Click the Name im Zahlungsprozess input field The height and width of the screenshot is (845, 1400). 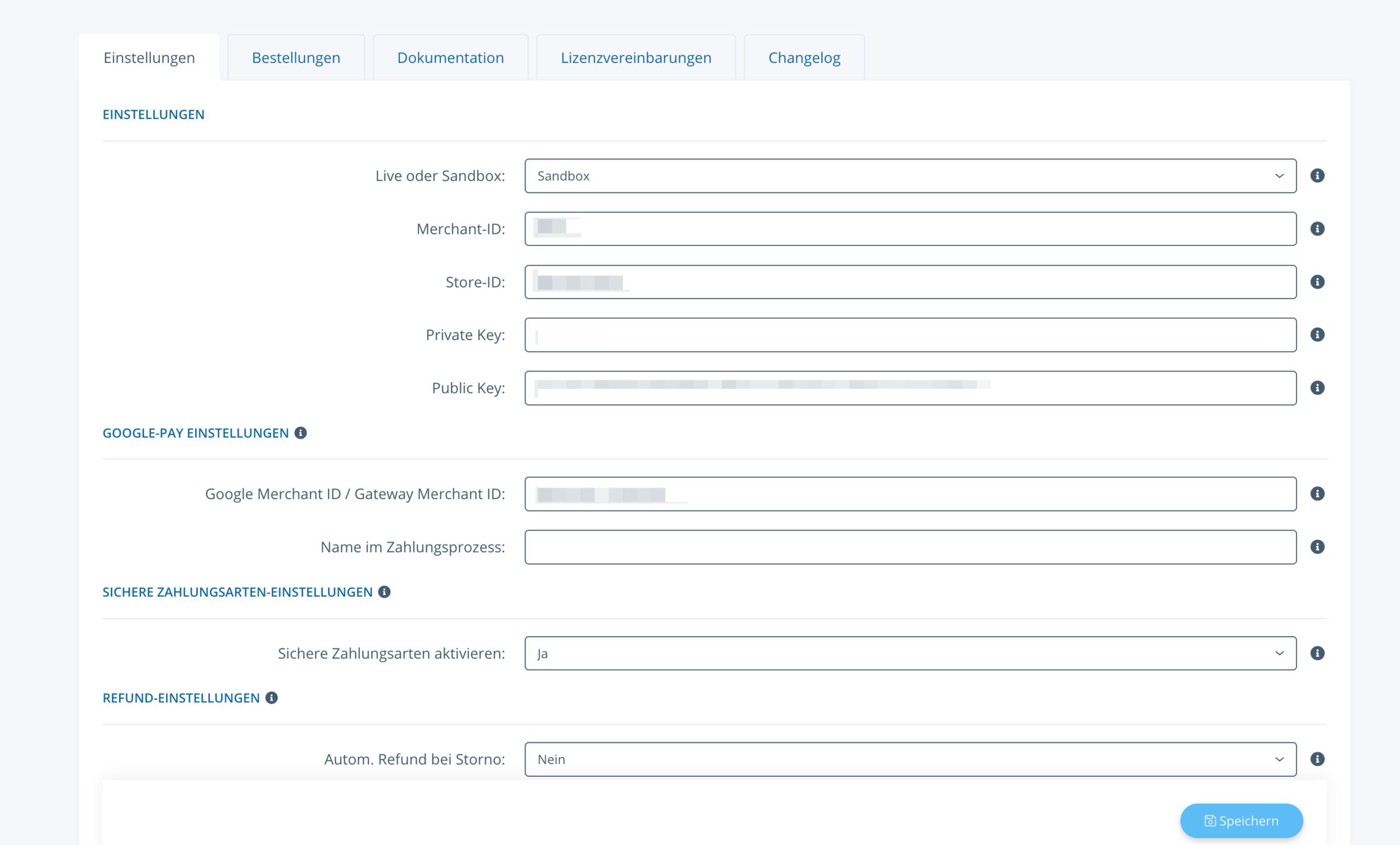[909, 547]
